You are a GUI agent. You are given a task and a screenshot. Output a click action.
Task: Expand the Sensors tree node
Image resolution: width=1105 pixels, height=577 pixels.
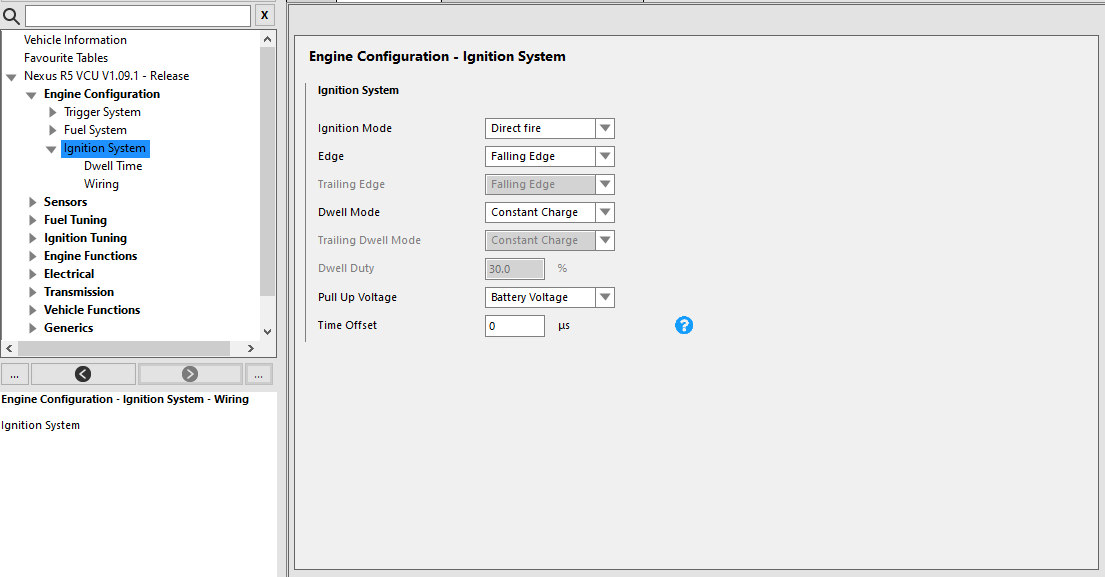tap(33, 202)
